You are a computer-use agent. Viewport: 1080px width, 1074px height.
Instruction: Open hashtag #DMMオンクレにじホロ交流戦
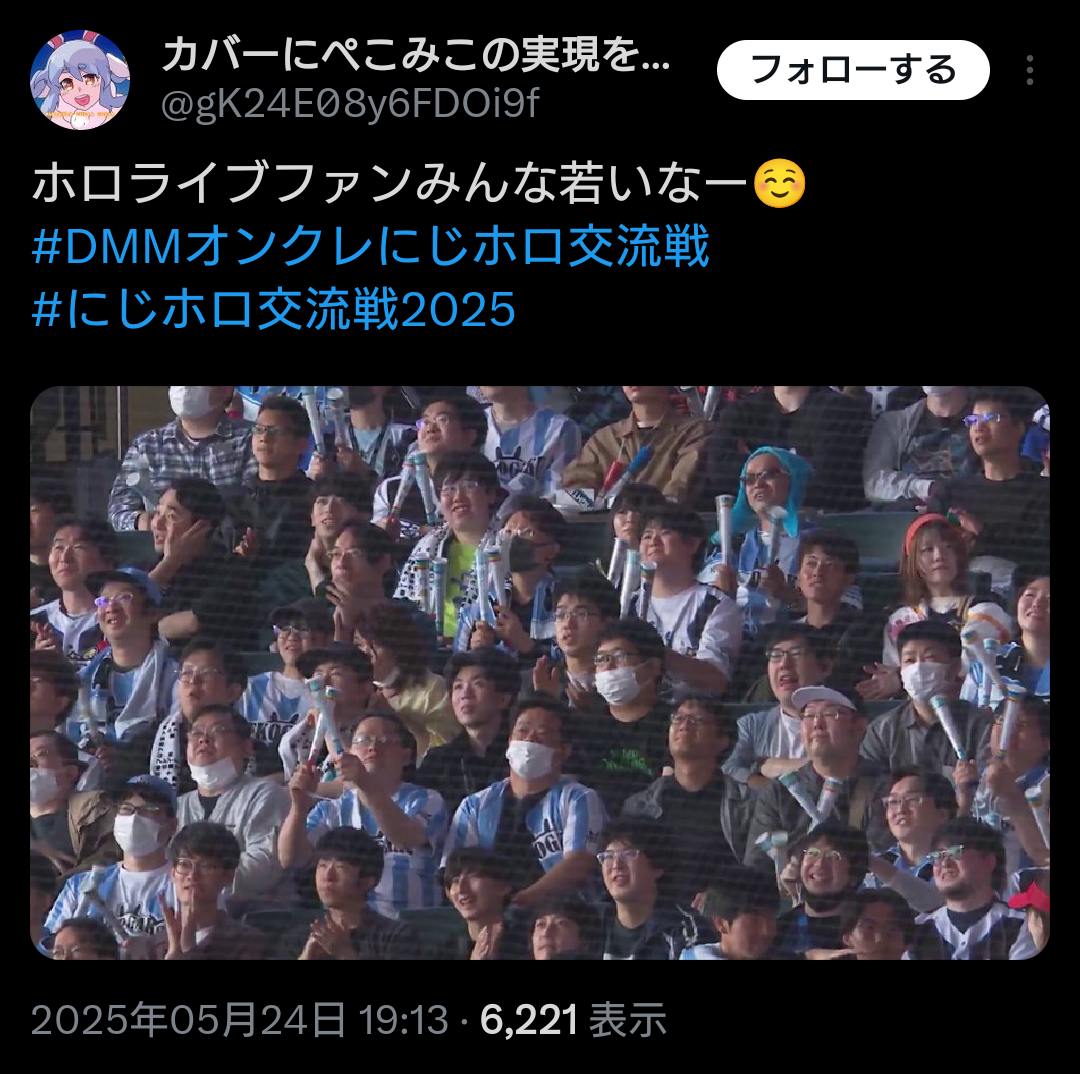371,247
